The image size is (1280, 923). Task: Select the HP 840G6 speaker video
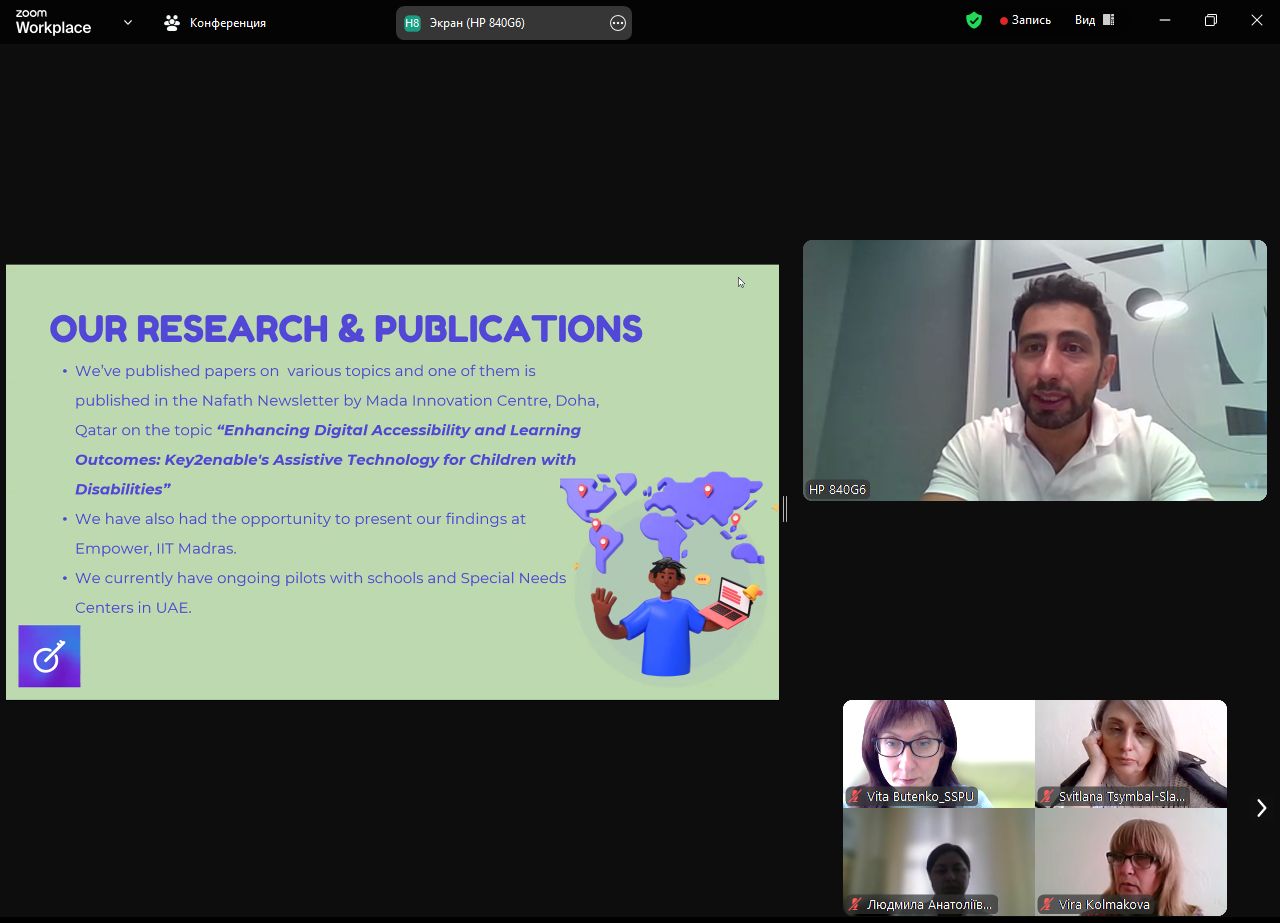pos(1035,370)
